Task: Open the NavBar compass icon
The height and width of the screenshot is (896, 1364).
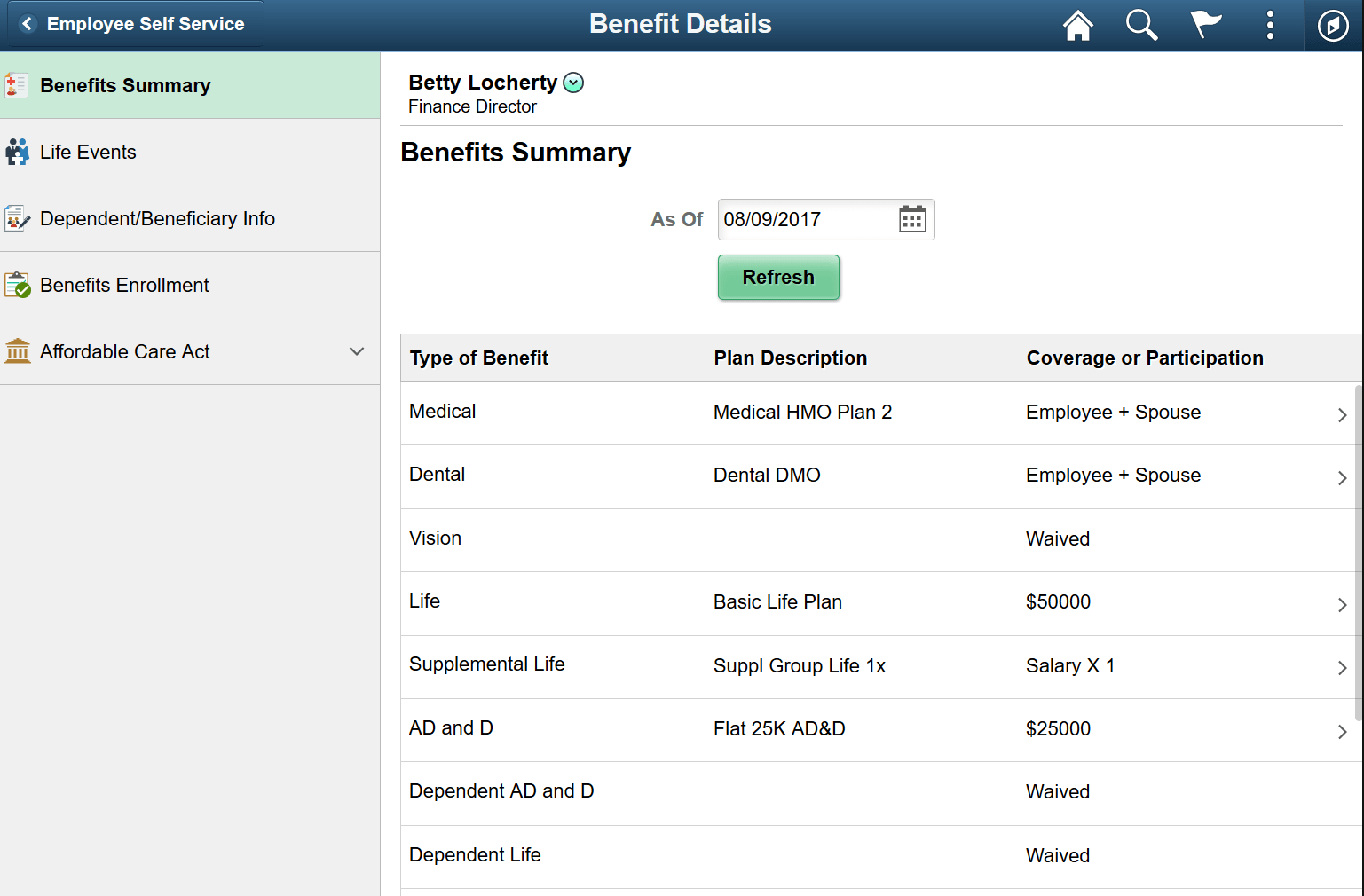Action: pyautogui.click(x=1332, y=25)
